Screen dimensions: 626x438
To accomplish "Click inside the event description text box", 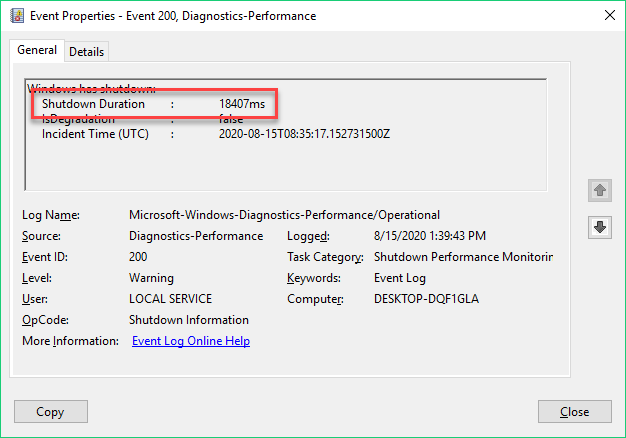I will tap(286, 135).
